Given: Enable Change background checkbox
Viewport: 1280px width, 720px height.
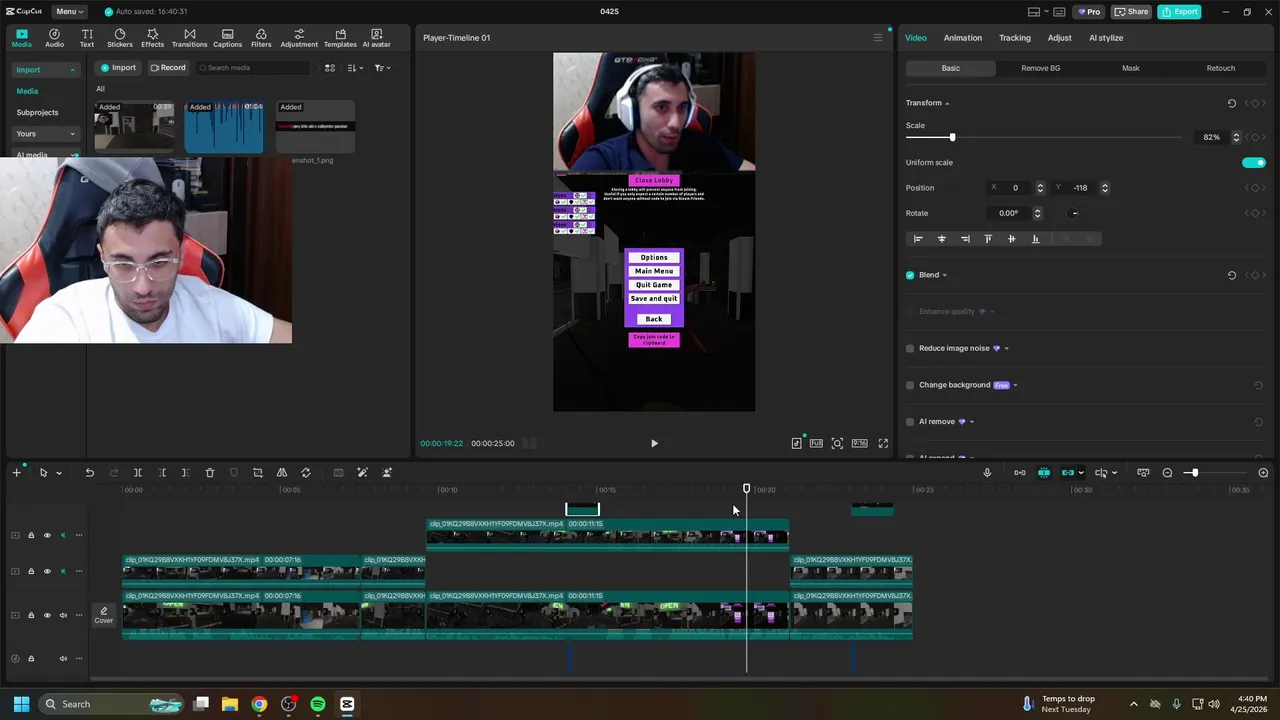Looking at the screenshot, I should [910, 385].
